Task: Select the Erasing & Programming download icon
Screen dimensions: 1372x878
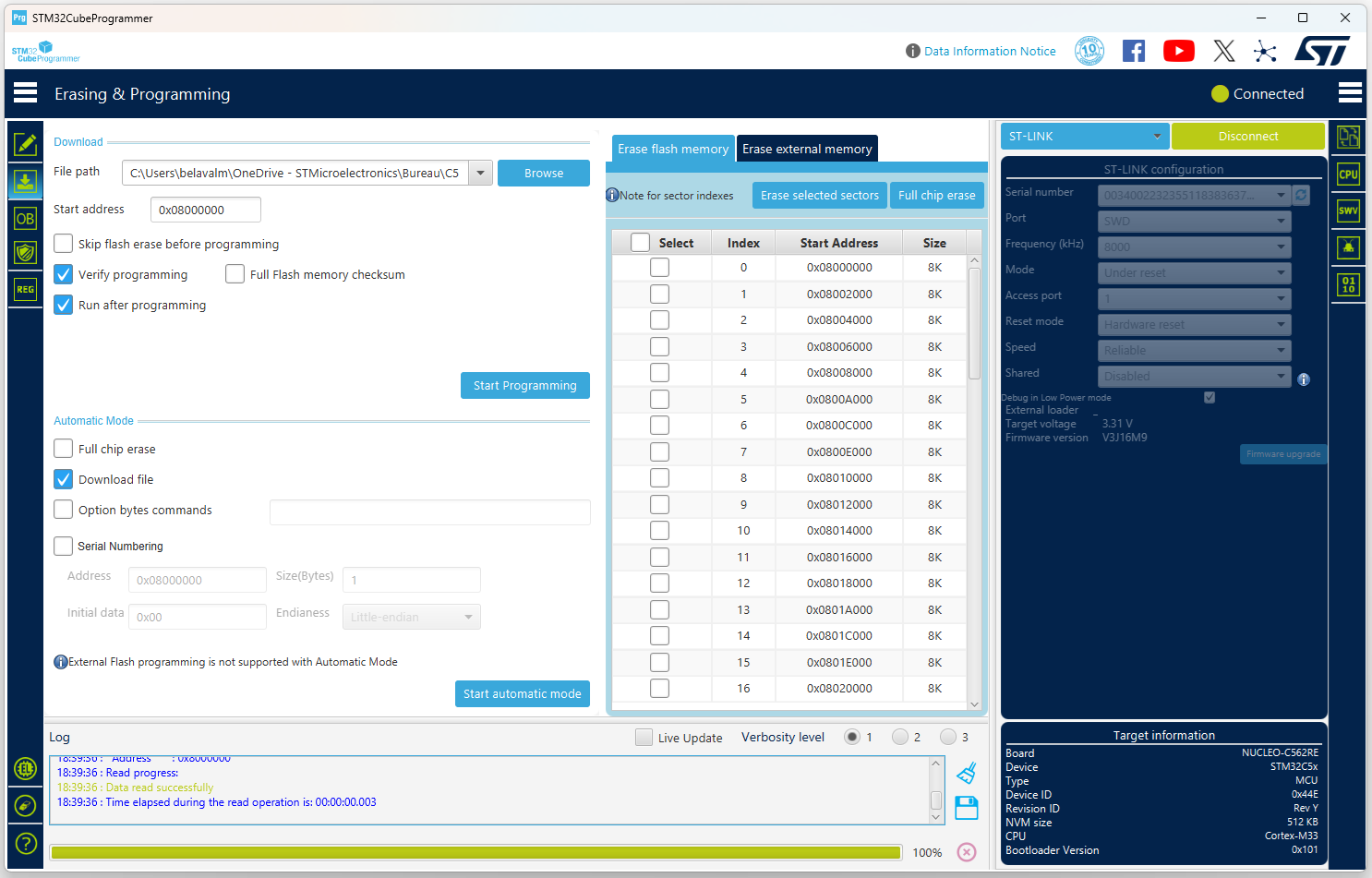Action: [x=25, y=182]
